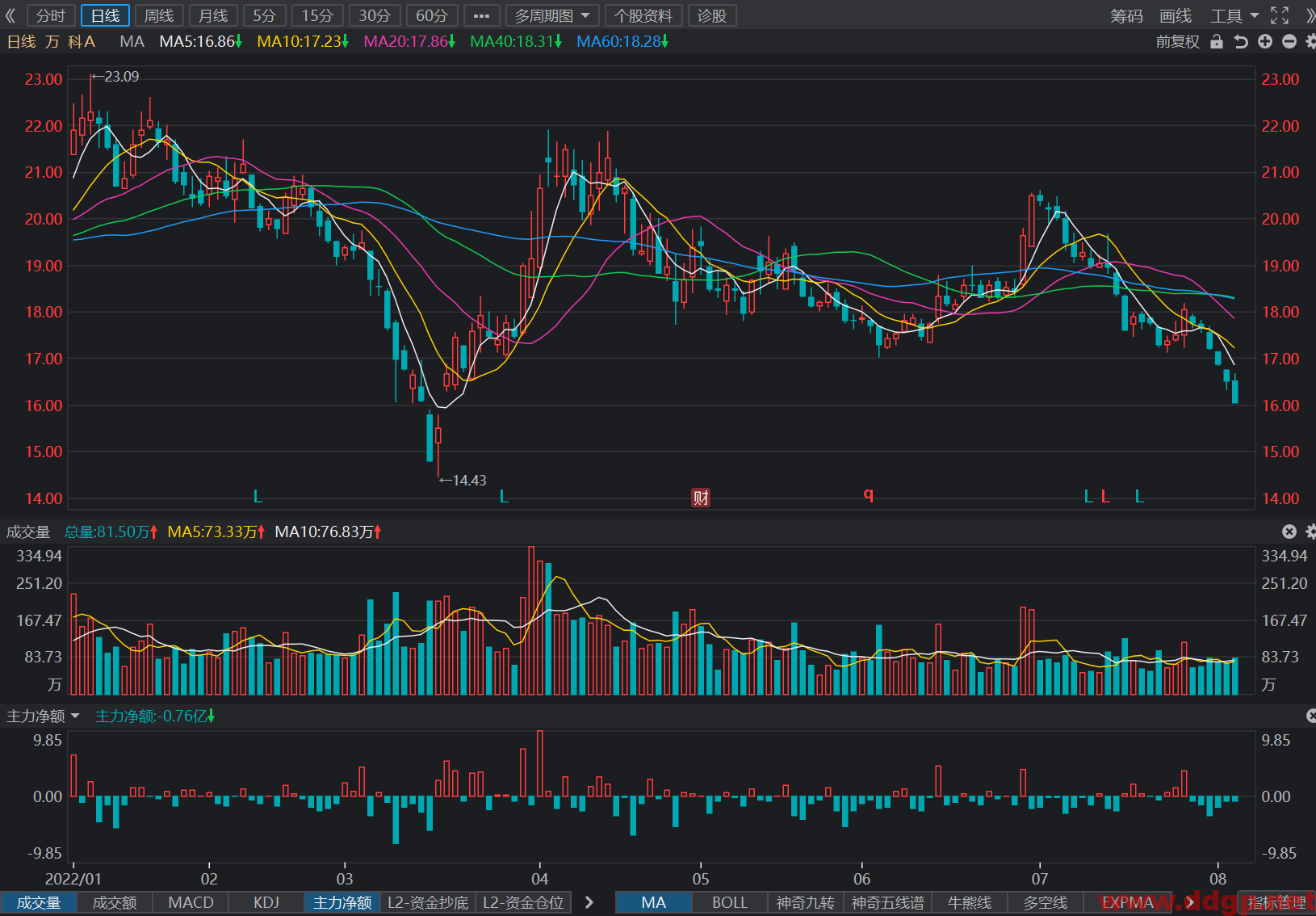Click the red q marker near 06
The width and height of the screenshot is (1316, 916).
pos(869,494)
